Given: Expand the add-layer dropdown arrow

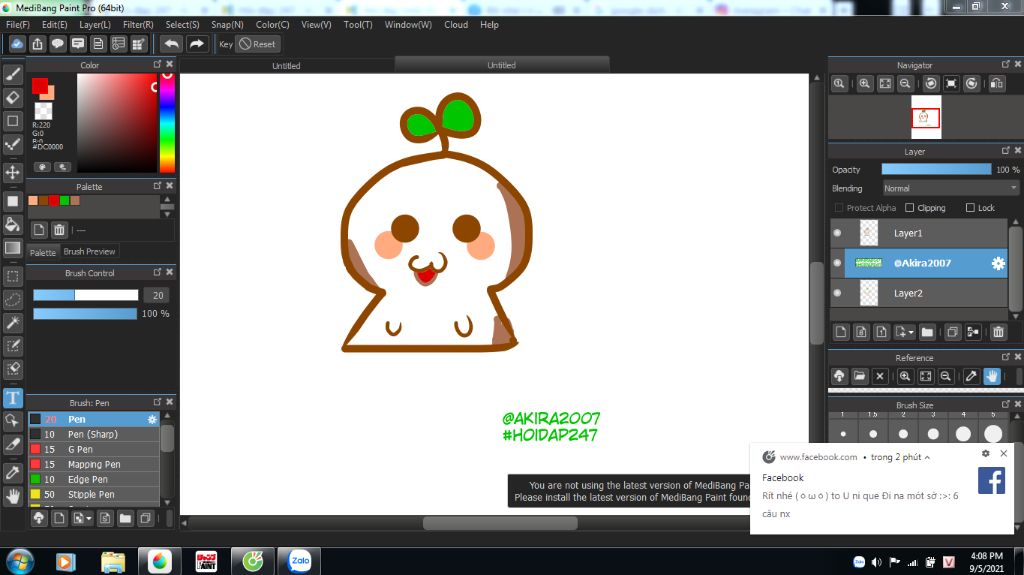Looking at the screenshot, I should point(911,333).
